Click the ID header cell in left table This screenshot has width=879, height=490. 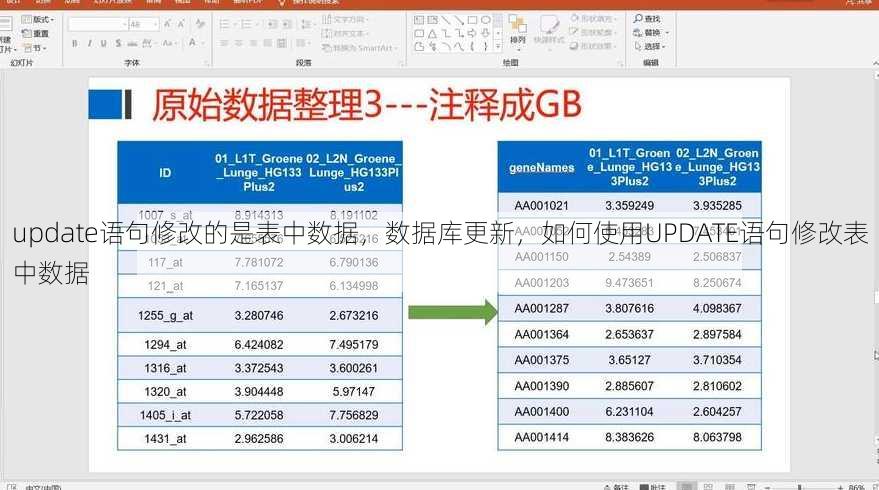(165, 173)
